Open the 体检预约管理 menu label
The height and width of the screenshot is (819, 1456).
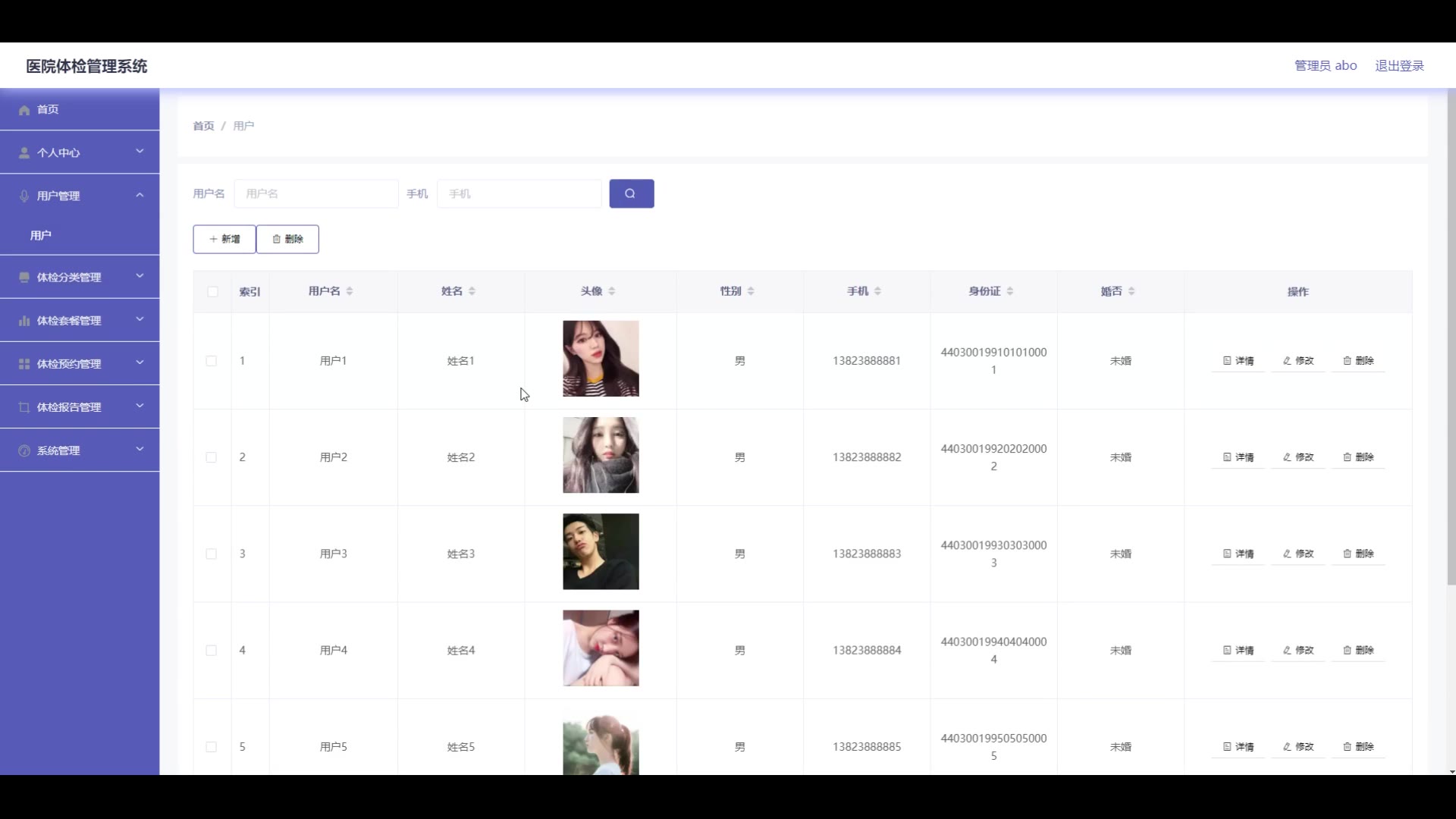point(69,364)
